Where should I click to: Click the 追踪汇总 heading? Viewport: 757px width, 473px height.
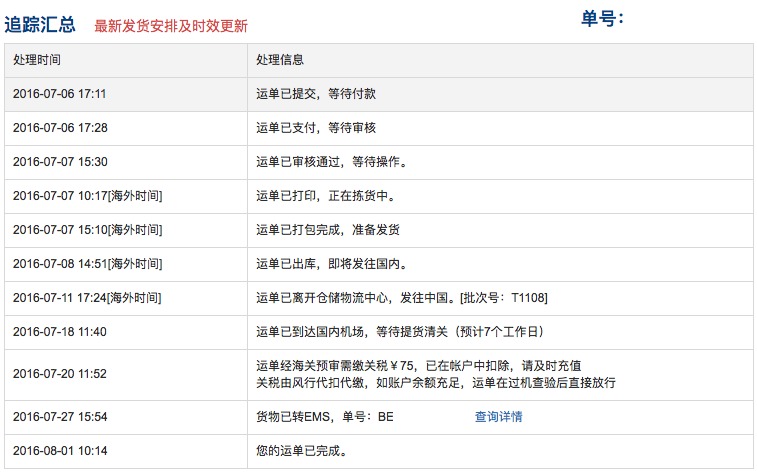[x=40, y=24]
